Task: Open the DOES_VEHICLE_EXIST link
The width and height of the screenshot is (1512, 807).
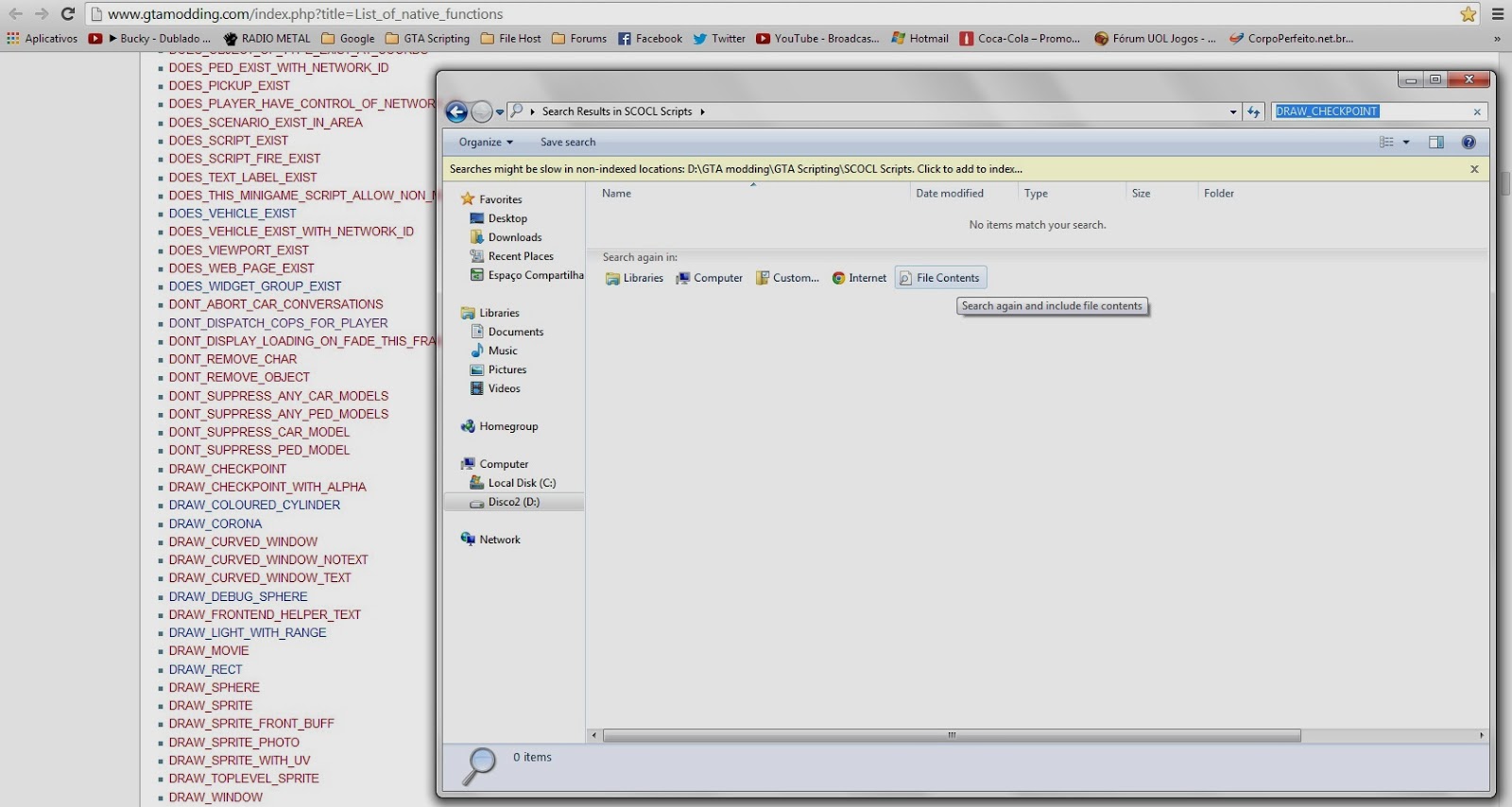Action: point(232,214)
